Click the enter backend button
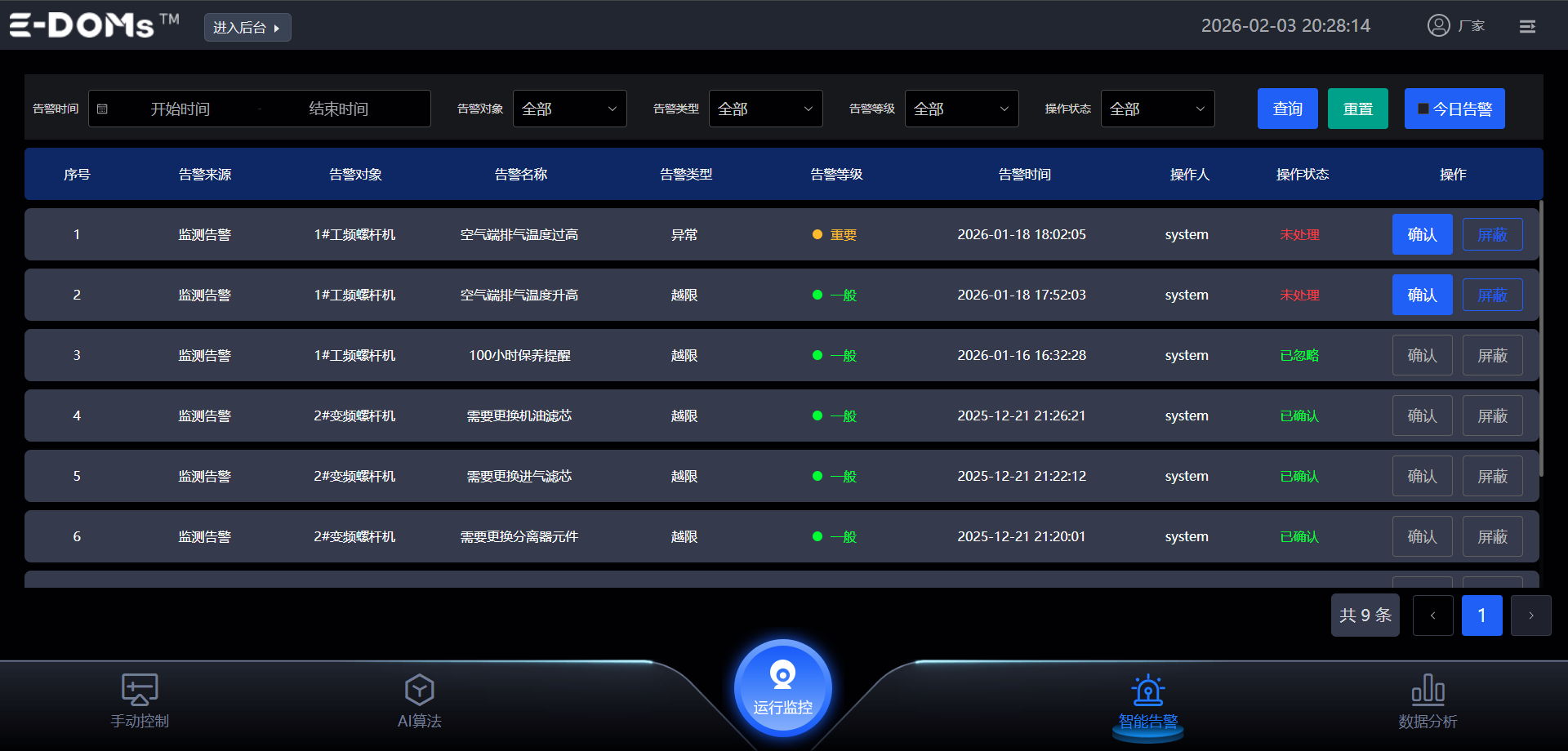This screenshot has height=751, width=1568. (x=247, y=28)
